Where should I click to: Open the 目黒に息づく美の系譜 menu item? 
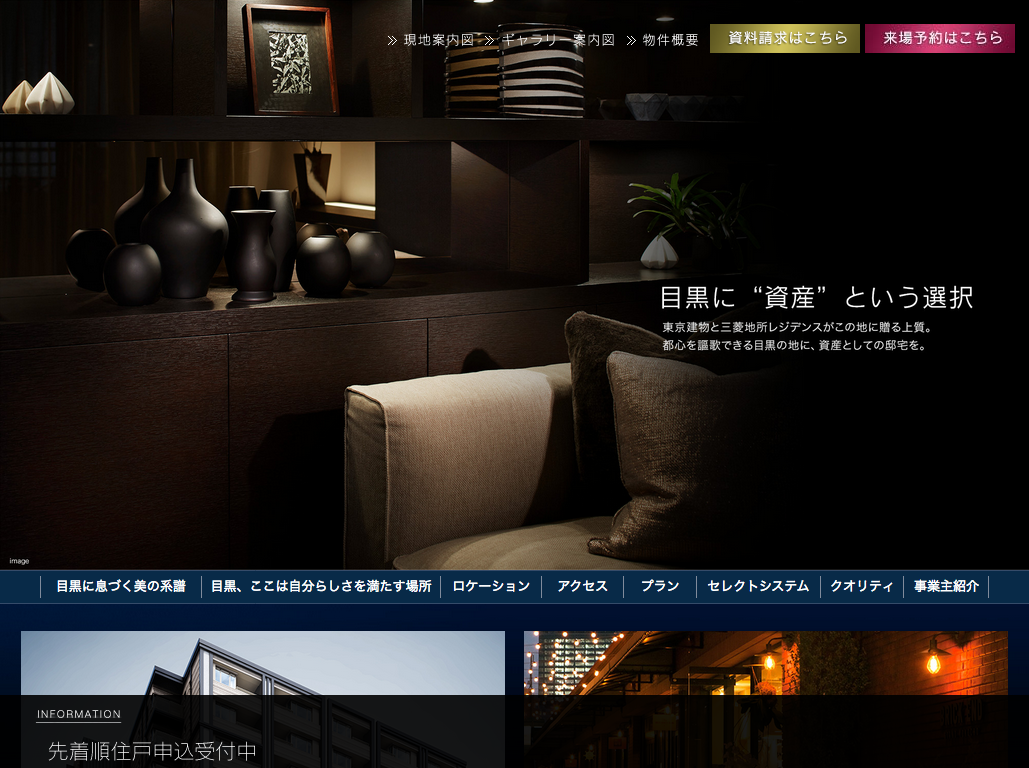(x=121, y=586)
